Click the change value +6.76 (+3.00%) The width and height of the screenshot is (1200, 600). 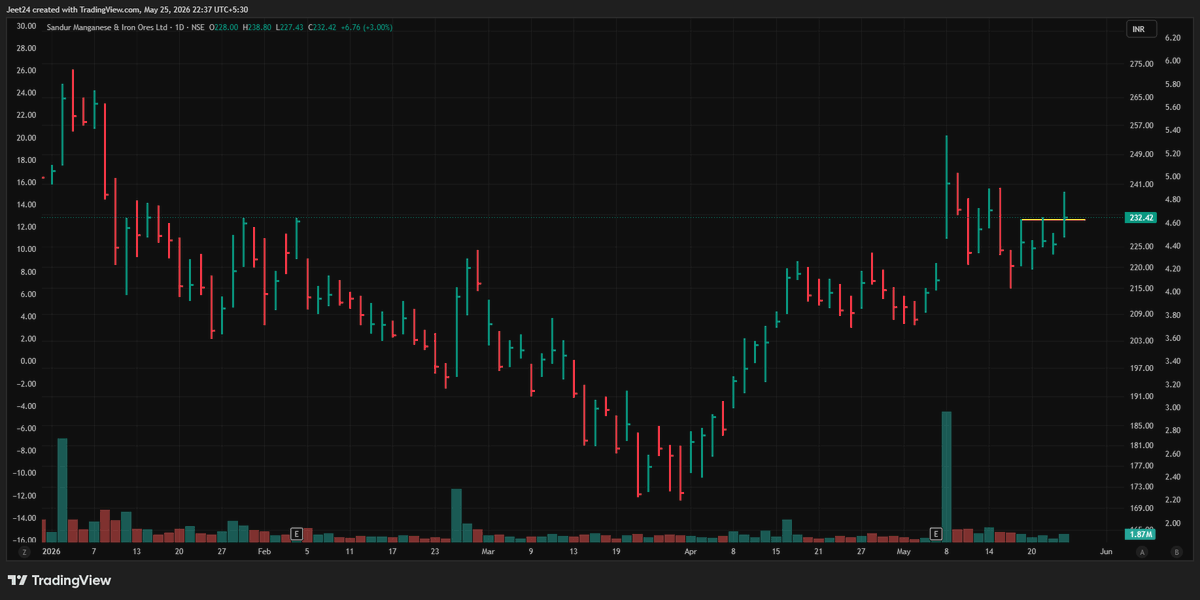367,27
